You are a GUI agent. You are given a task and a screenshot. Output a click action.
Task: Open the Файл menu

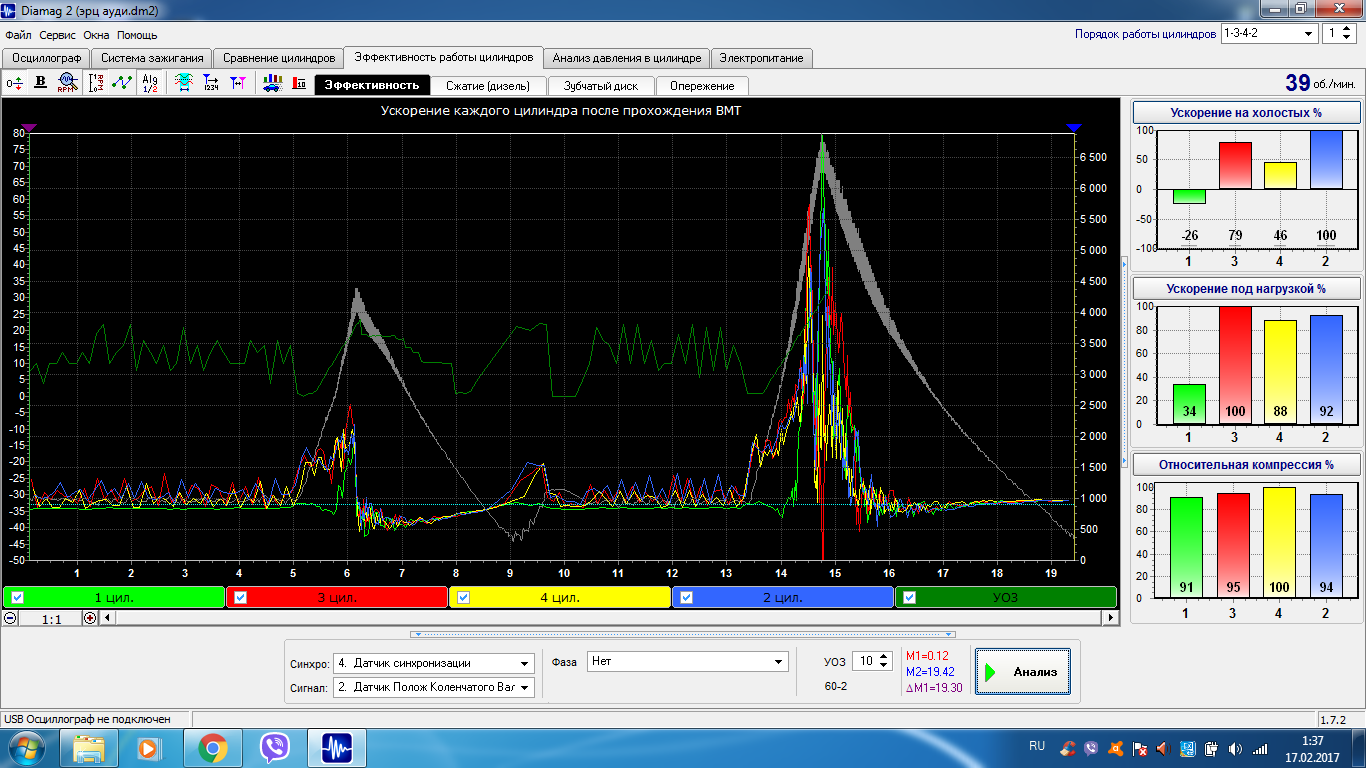click(x=18, y=34)
